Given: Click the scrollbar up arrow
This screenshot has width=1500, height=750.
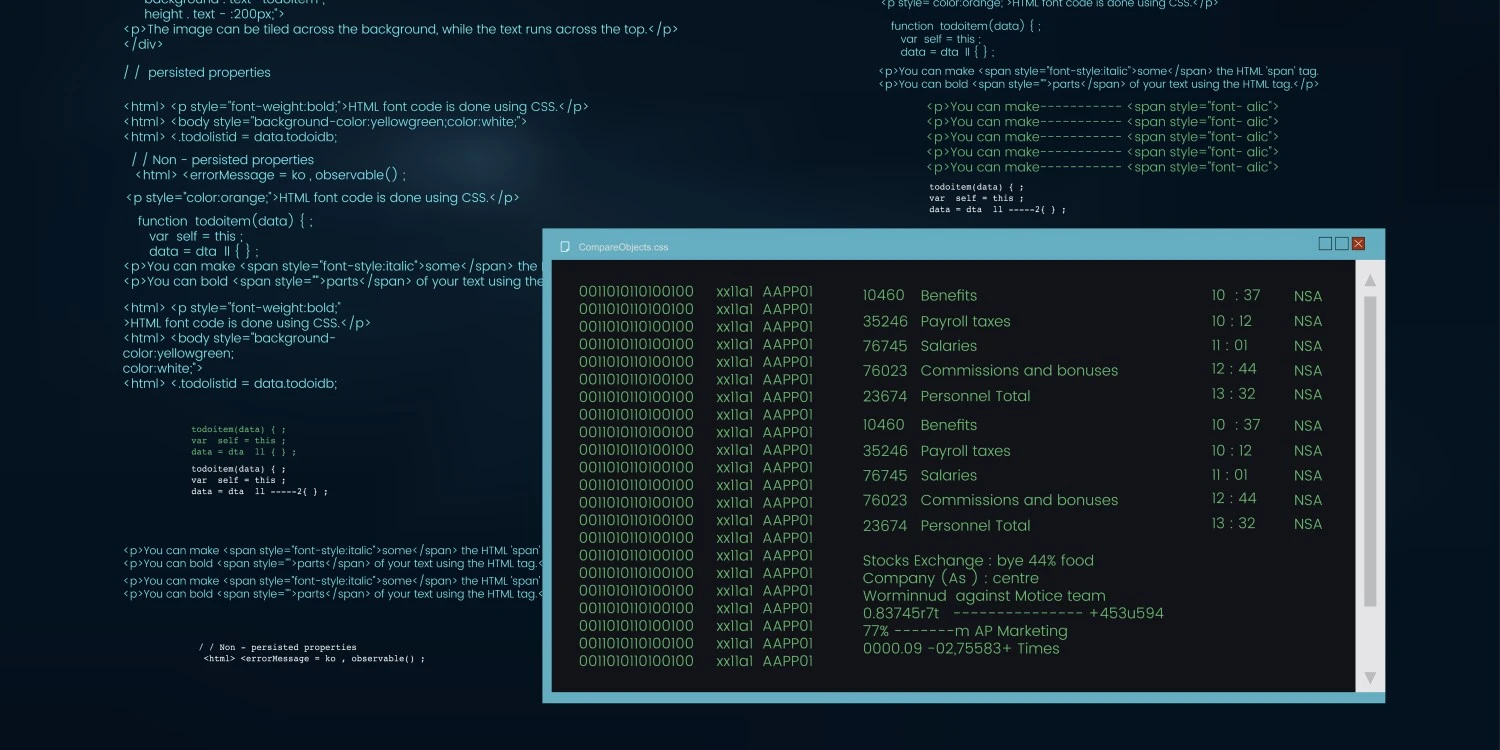Looking at the screenshot, I should coord(1370,280).
